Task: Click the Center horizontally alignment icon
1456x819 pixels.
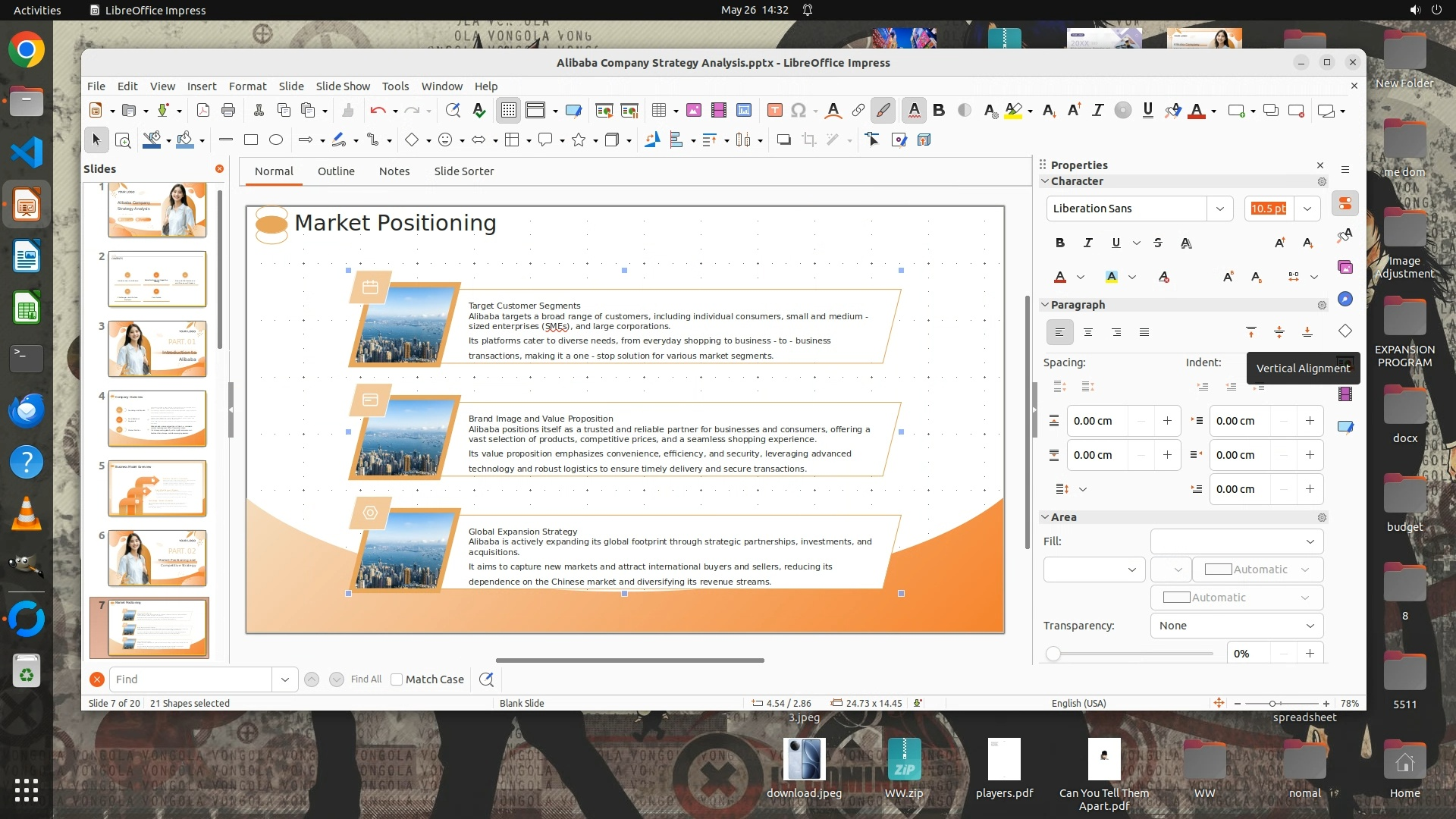Action: point(1088,332)
